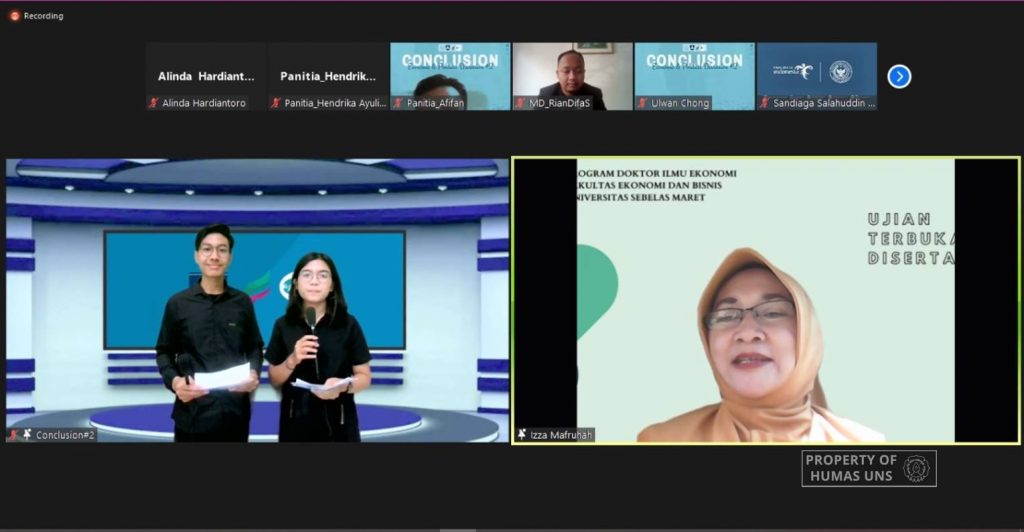This screenshot has width=1024, height=532.
Task: Click muted mic icon beside Alinda Hardiantoro
Action: 154,102
